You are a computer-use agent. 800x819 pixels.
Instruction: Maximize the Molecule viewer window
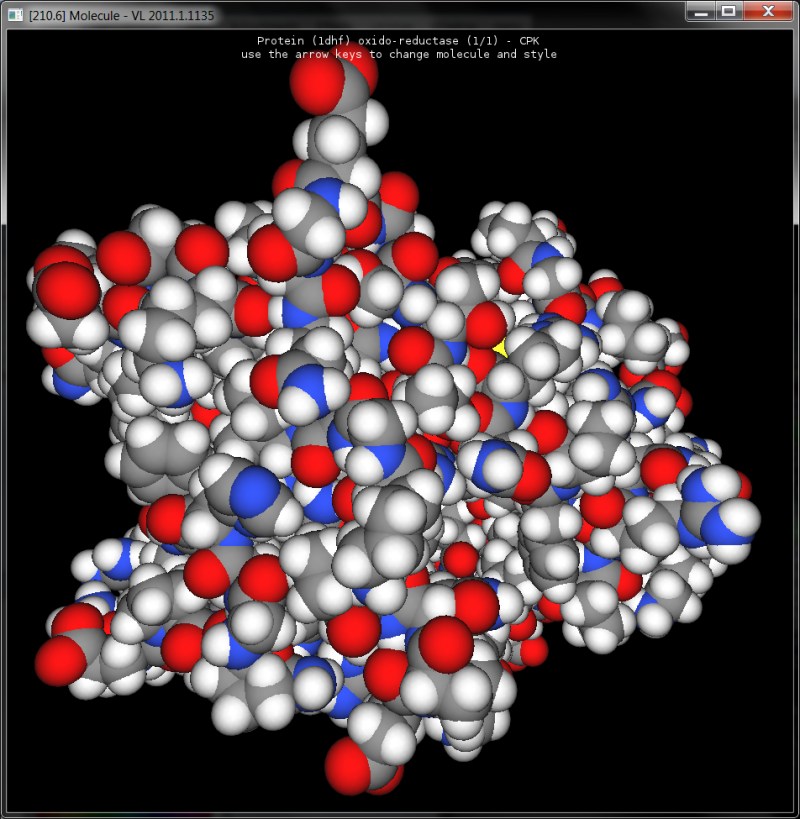[730, 12]
